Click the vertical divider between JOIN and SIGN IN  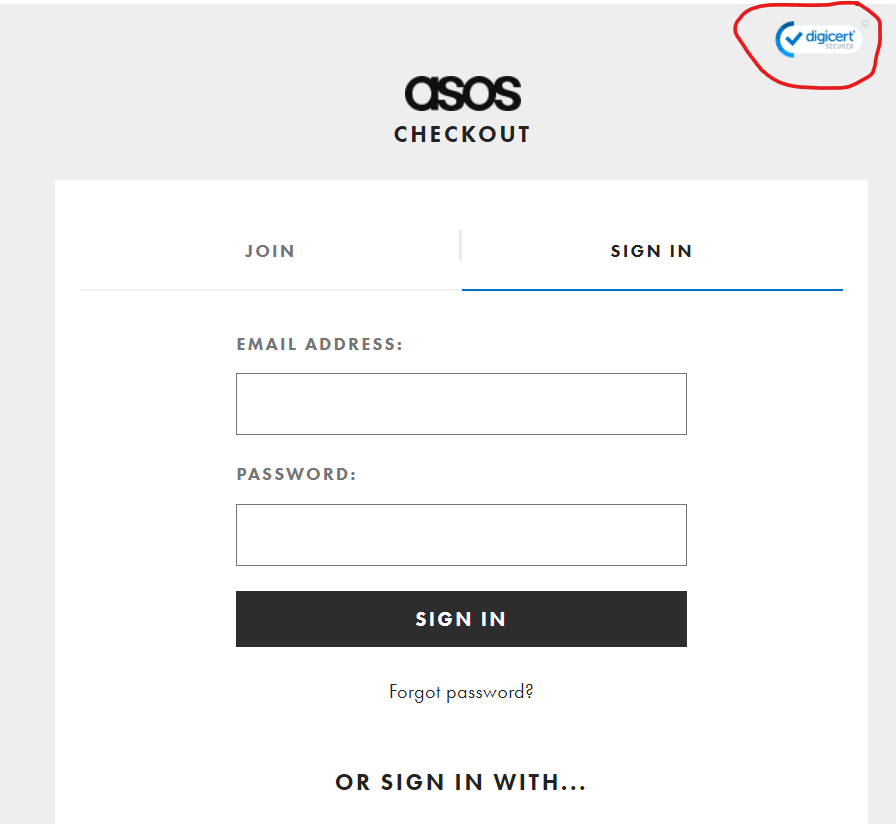[460, 246]
